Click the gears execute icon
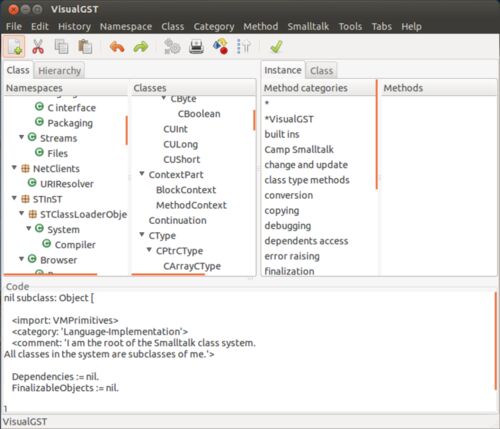 [172, 46]
